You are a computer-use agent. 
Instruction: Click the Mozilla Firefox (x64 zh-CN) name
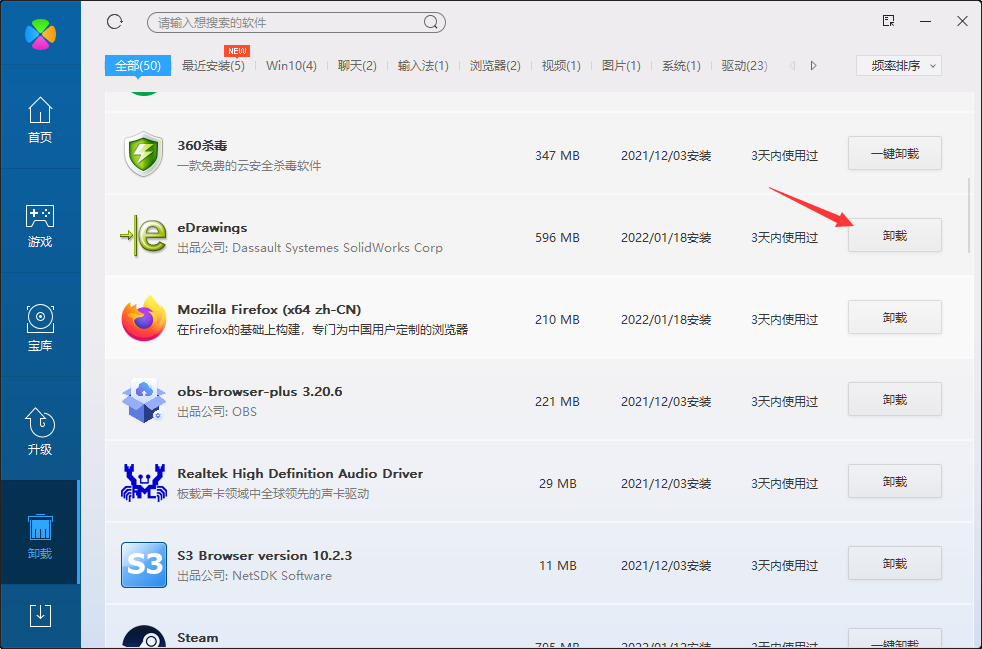coord(269,309)
